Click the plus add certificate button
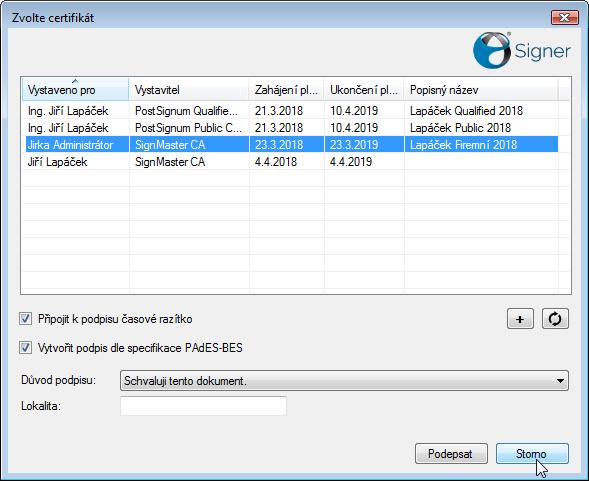The width and height of the screenshot is (589, 481). coord(520,319)
